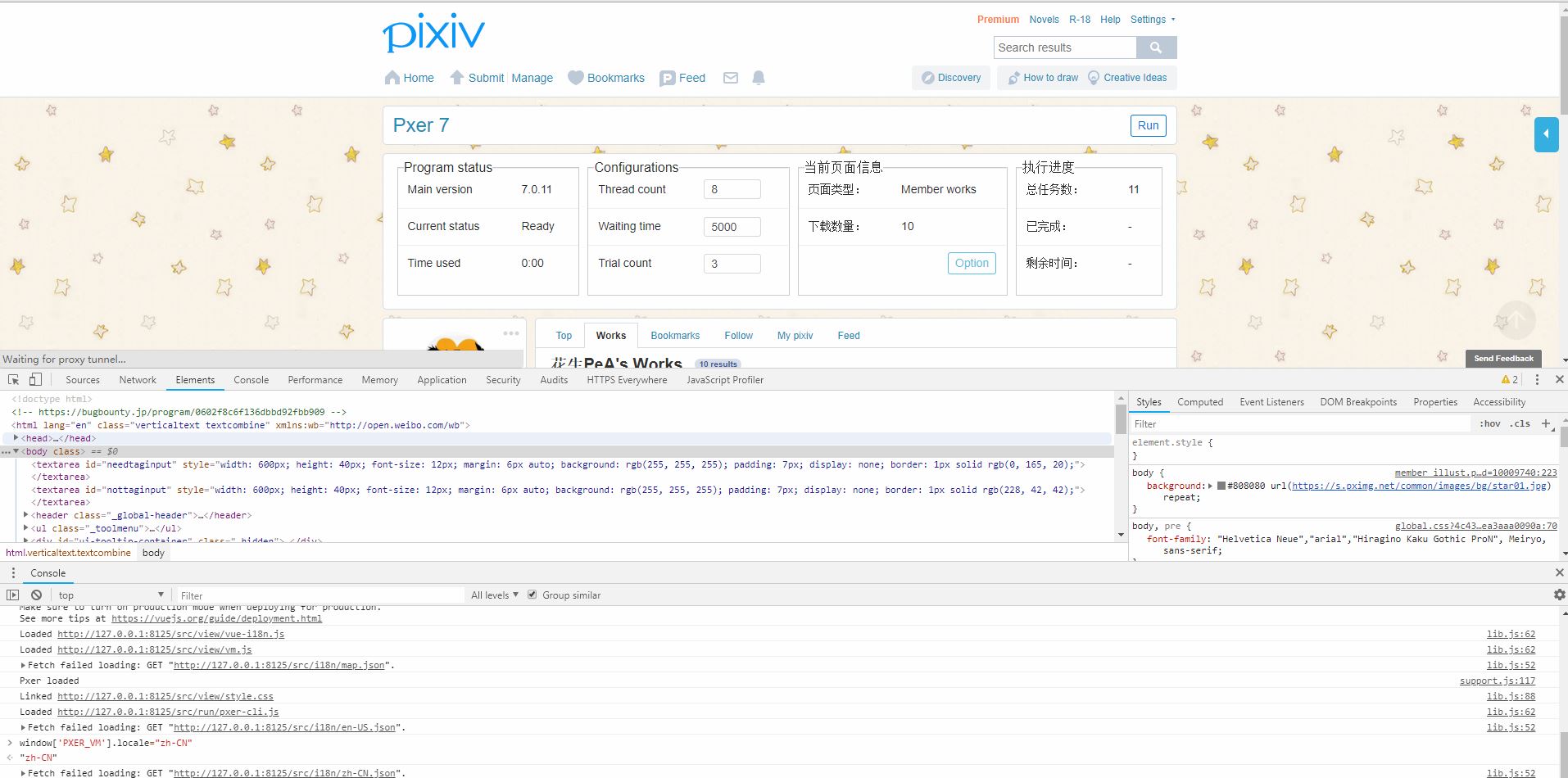Collapse the body element node
This screenshot has width=1568, height=778.
coord(16,451)
